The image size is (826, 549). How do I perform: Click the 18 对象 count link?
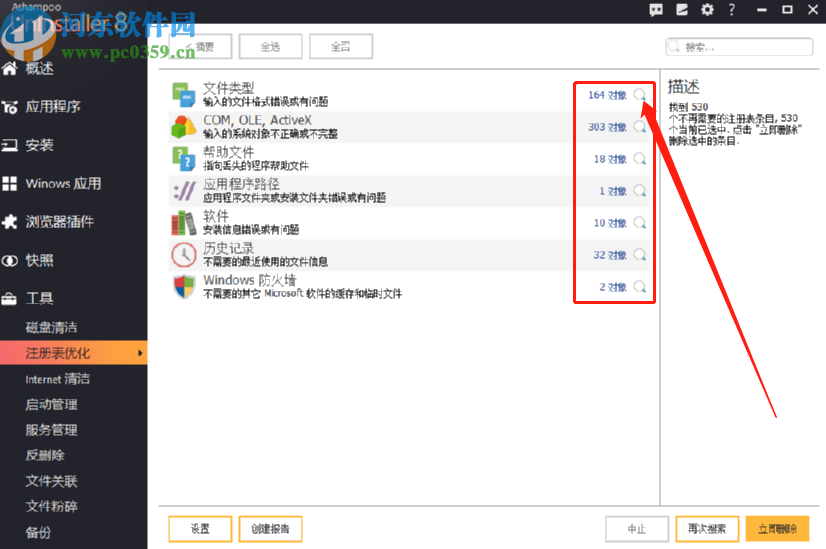[610, 159]
